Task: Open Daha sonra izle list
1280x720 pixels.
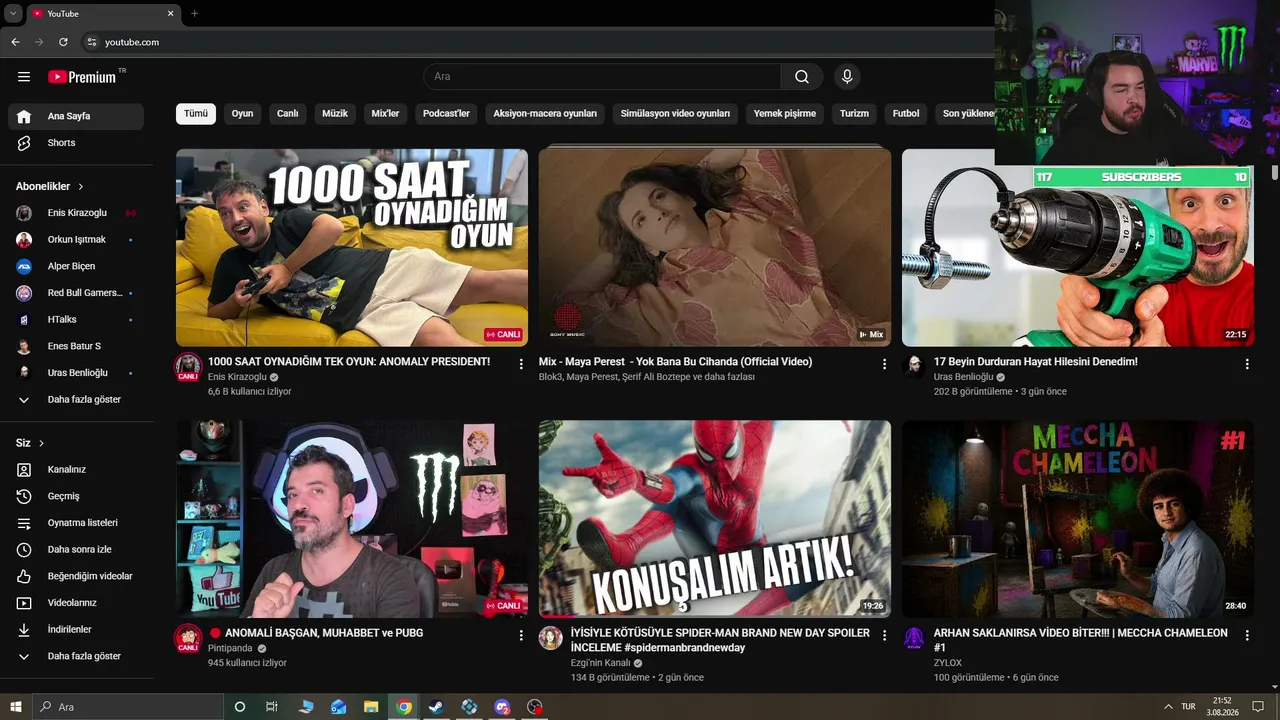Action: coord(76,550)
